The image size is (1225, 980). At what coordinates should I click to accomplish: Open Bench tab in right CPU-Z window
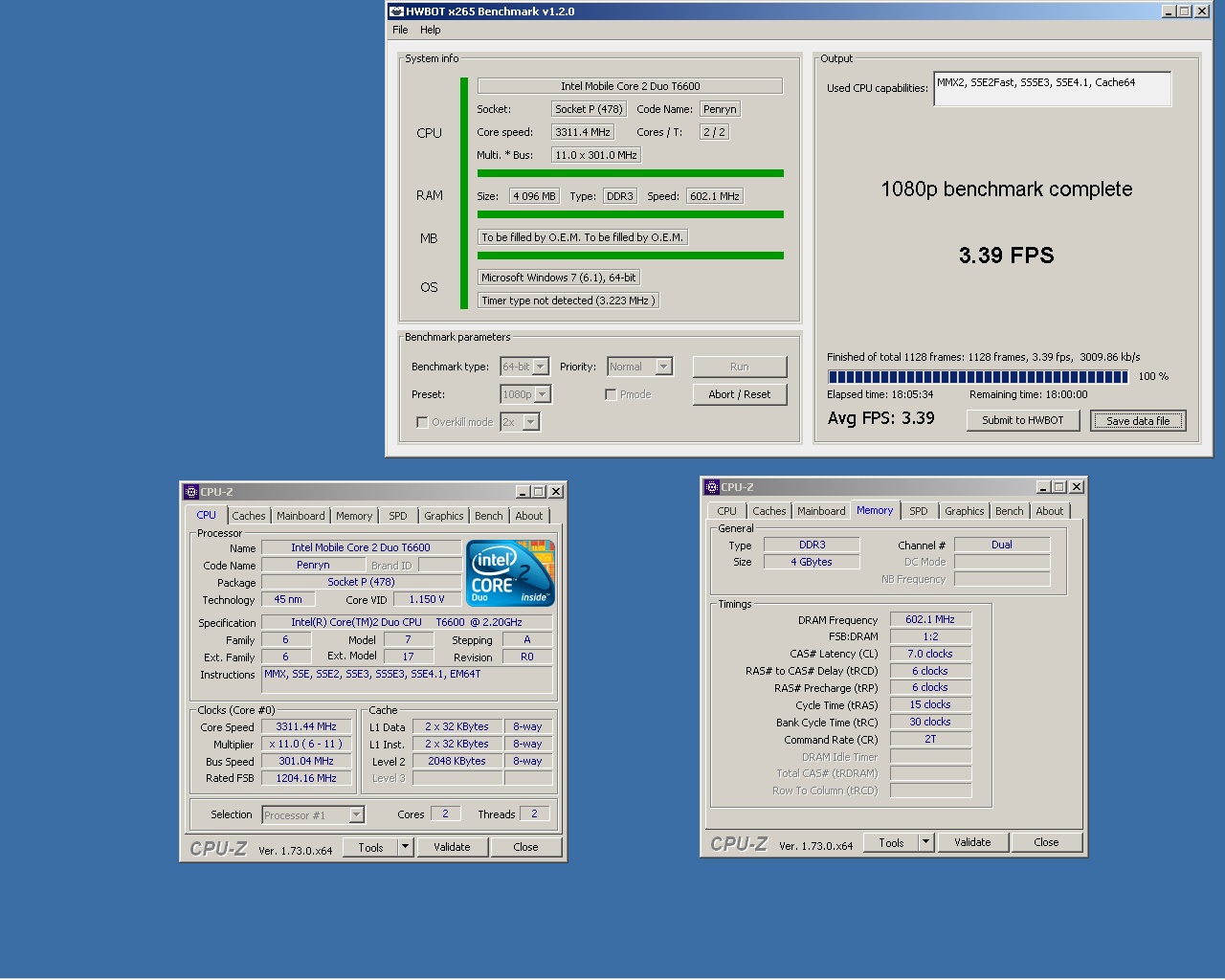click(1010, 511)
